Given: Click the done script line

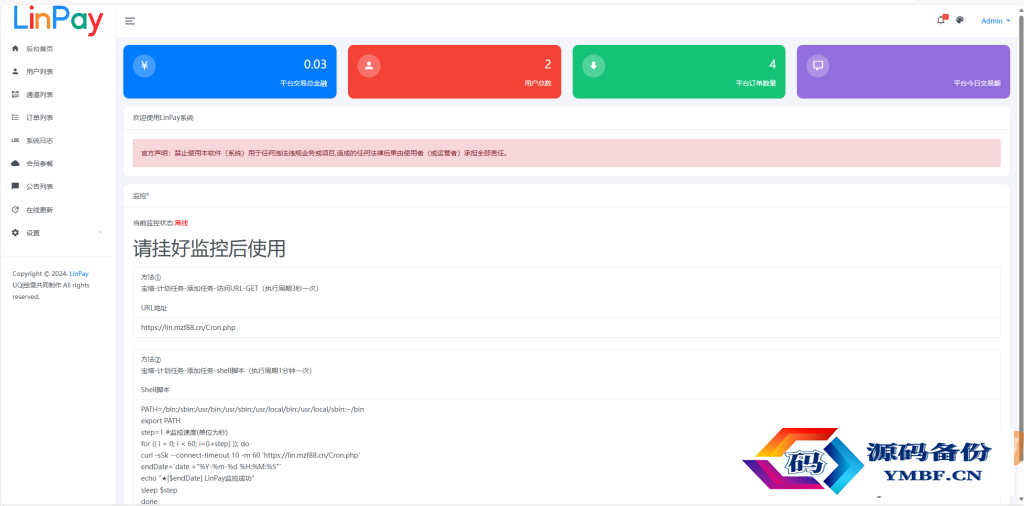Looking at the screenshot, I should click(149, 501).
